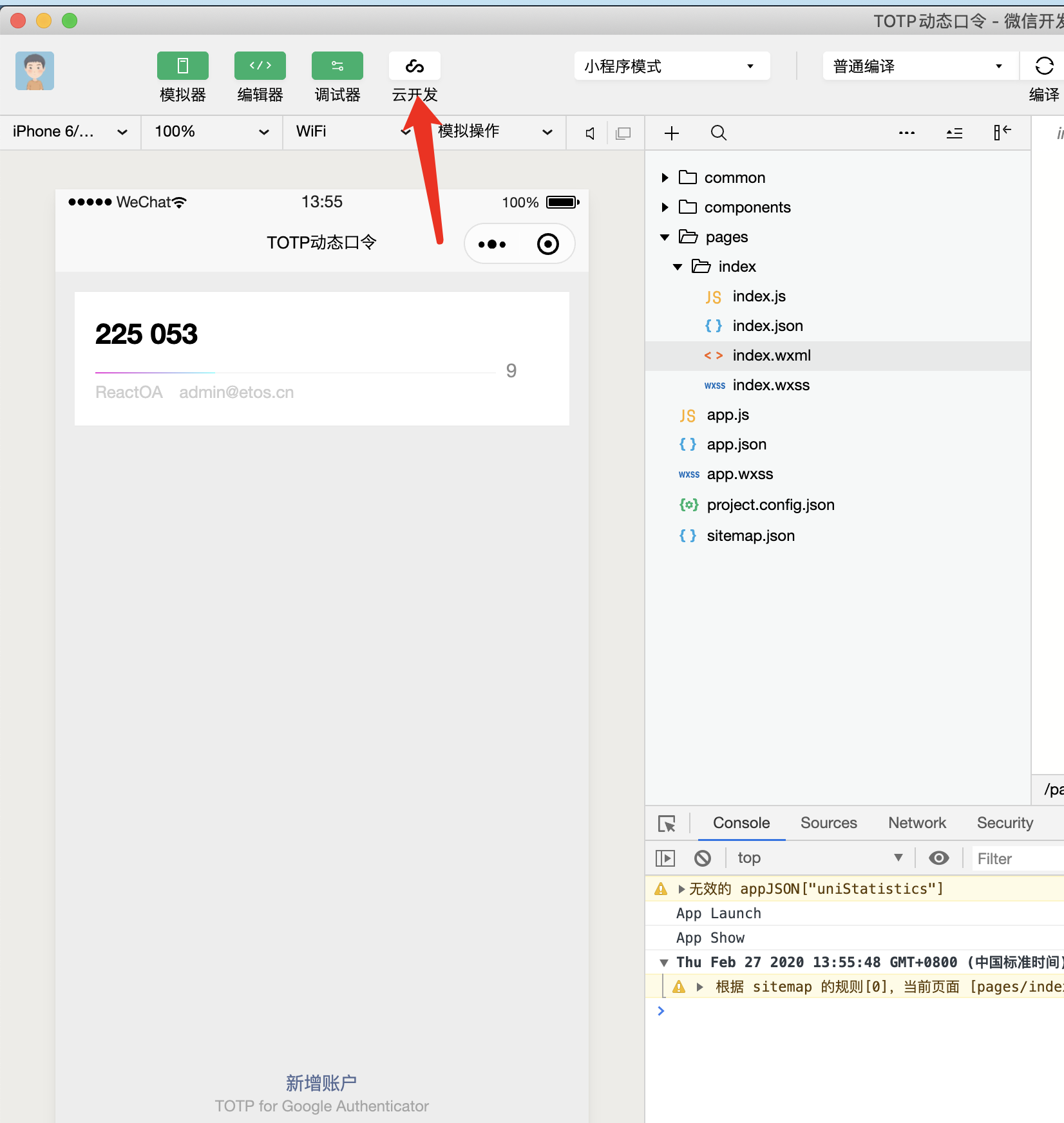This screenshot has height=1123, width=1064.
Task: Open app.wxss file
Action: tap(739, 474)
